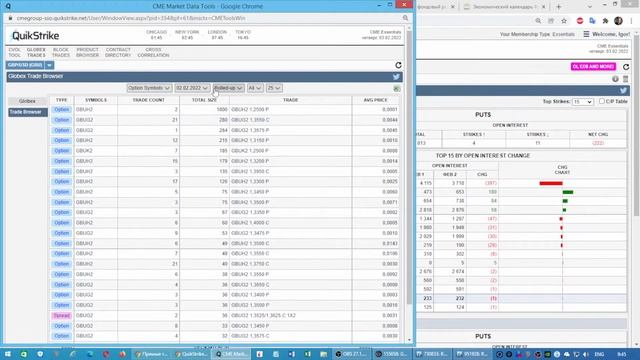Close the Экономический календарь tab
This screenshot has height=360, width=640.
click(543, 7)
